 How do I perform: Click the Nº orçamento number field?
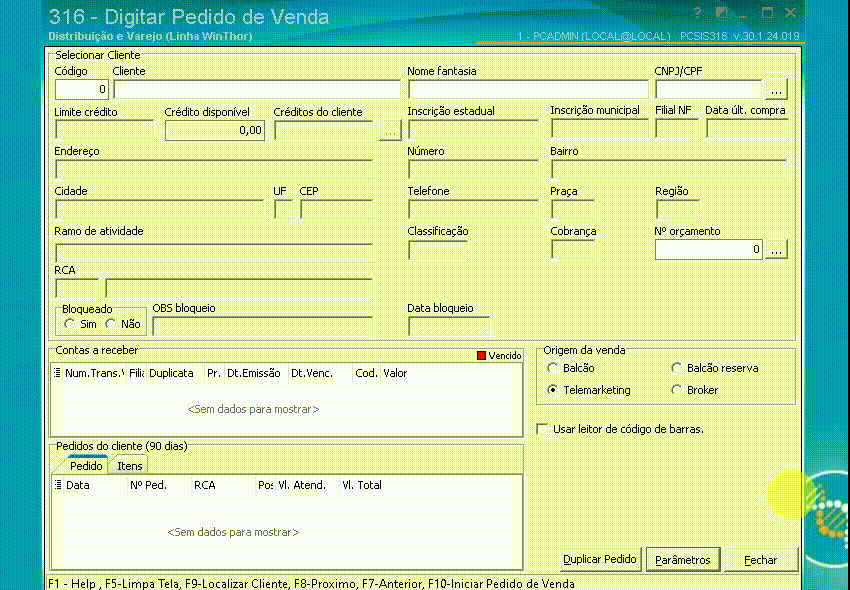click(709, 249)
